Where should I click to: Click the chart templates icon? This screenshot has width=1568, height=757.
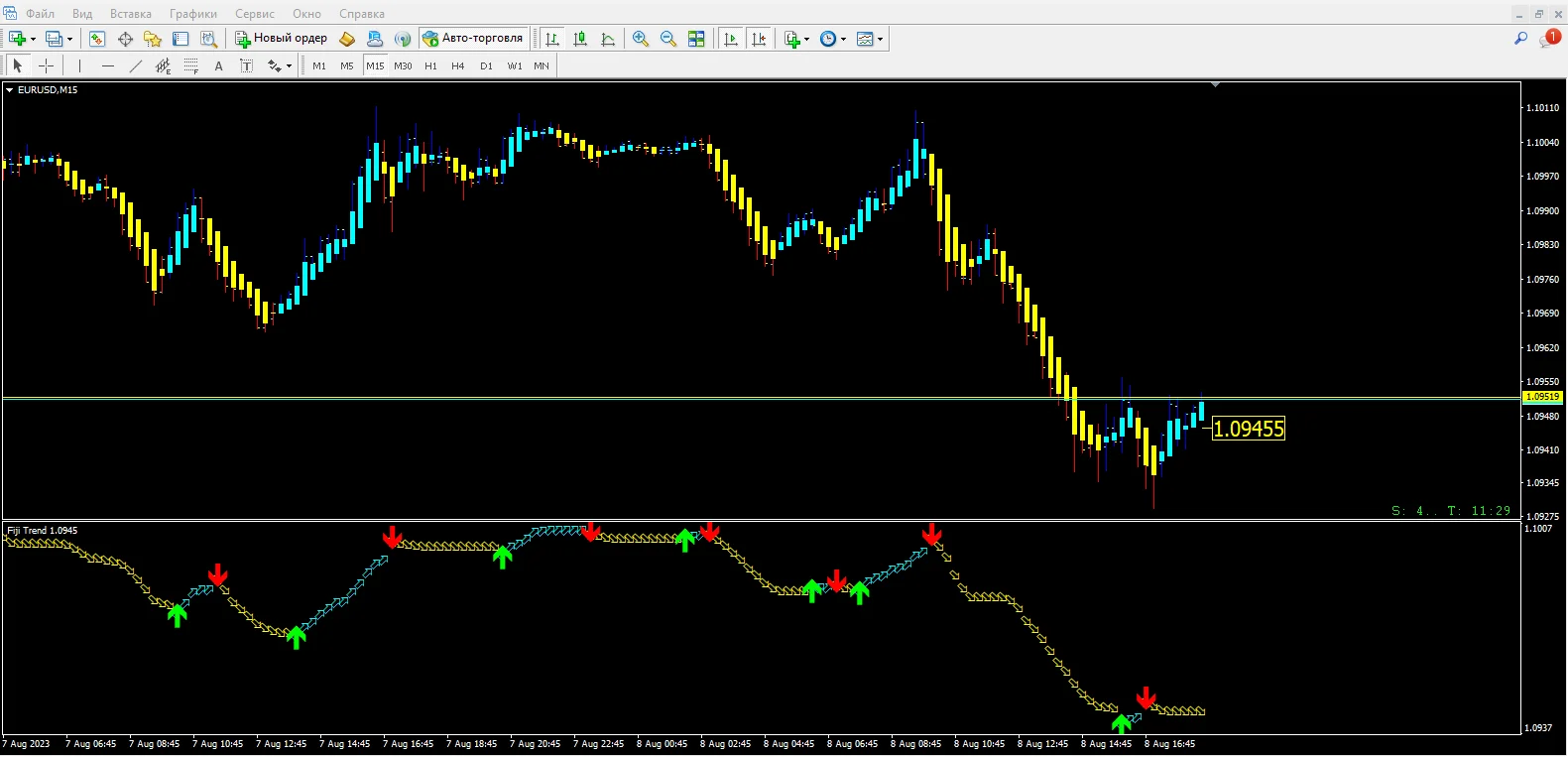pos(865,39)
